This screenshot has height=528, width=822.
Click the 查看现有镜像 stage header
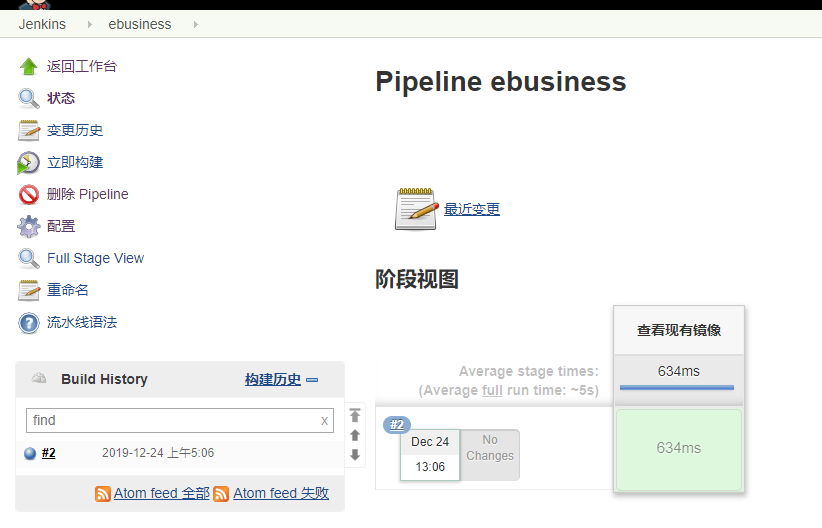pyautogui.click(x=679, y=330)
